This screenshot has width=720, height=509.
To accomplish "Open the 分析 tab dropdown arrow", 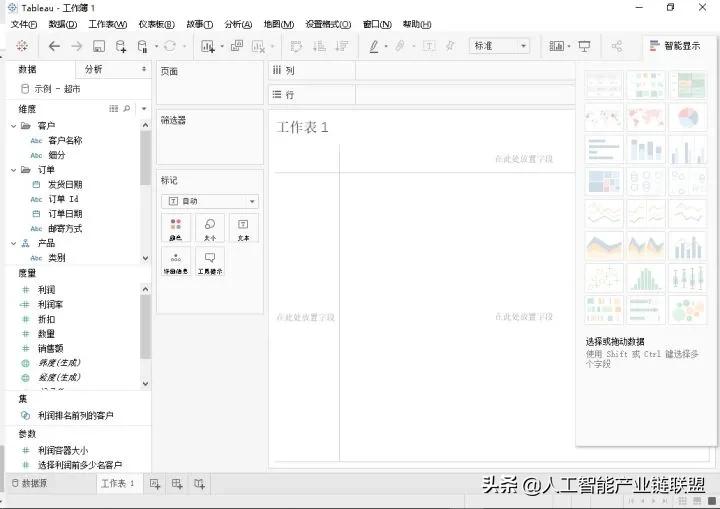I will (144, 69).
